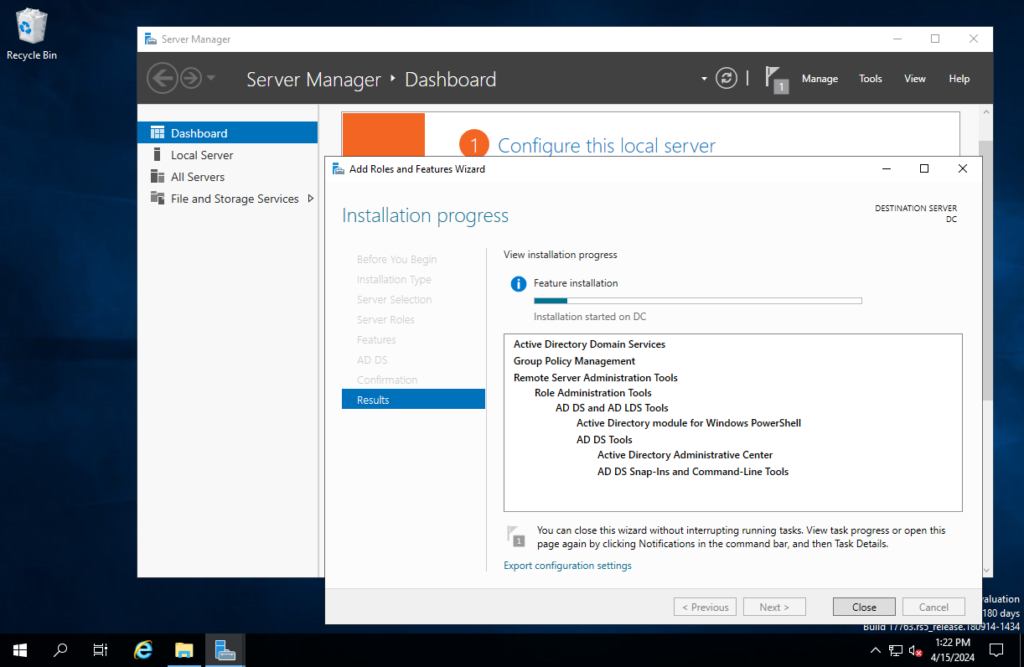
Task: Click the Server Manager title bar icon
Action: (x=151, y=39)
